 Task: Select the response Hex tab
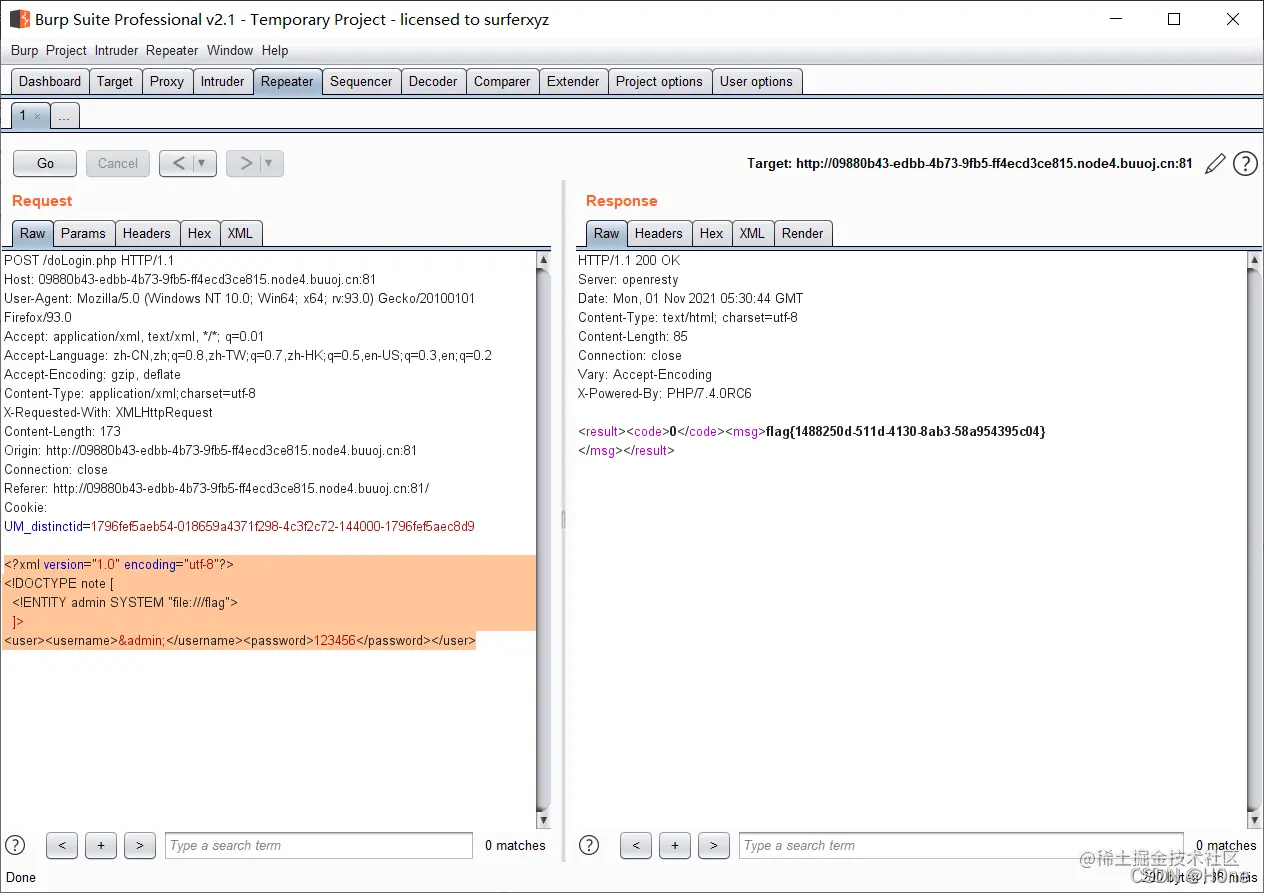click(712, 233)
